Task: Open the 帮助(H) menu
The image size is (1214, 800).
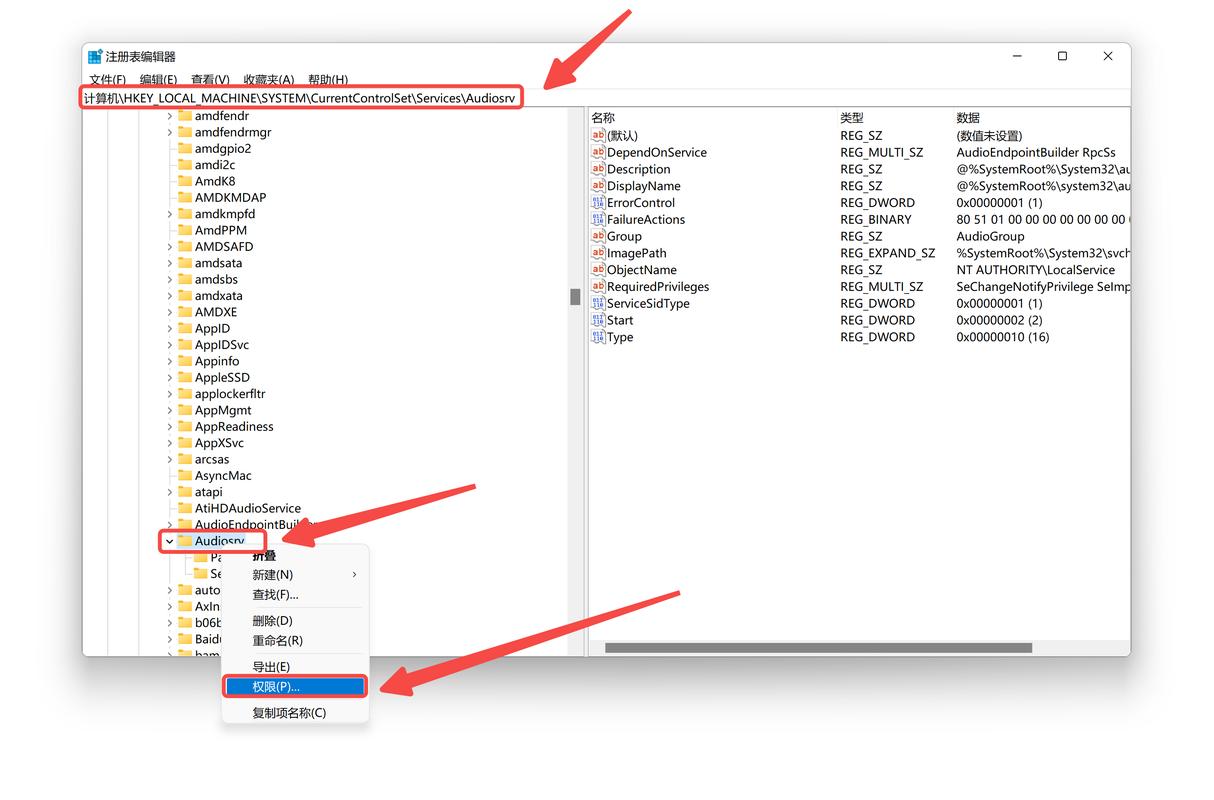Action: point(328,80)
